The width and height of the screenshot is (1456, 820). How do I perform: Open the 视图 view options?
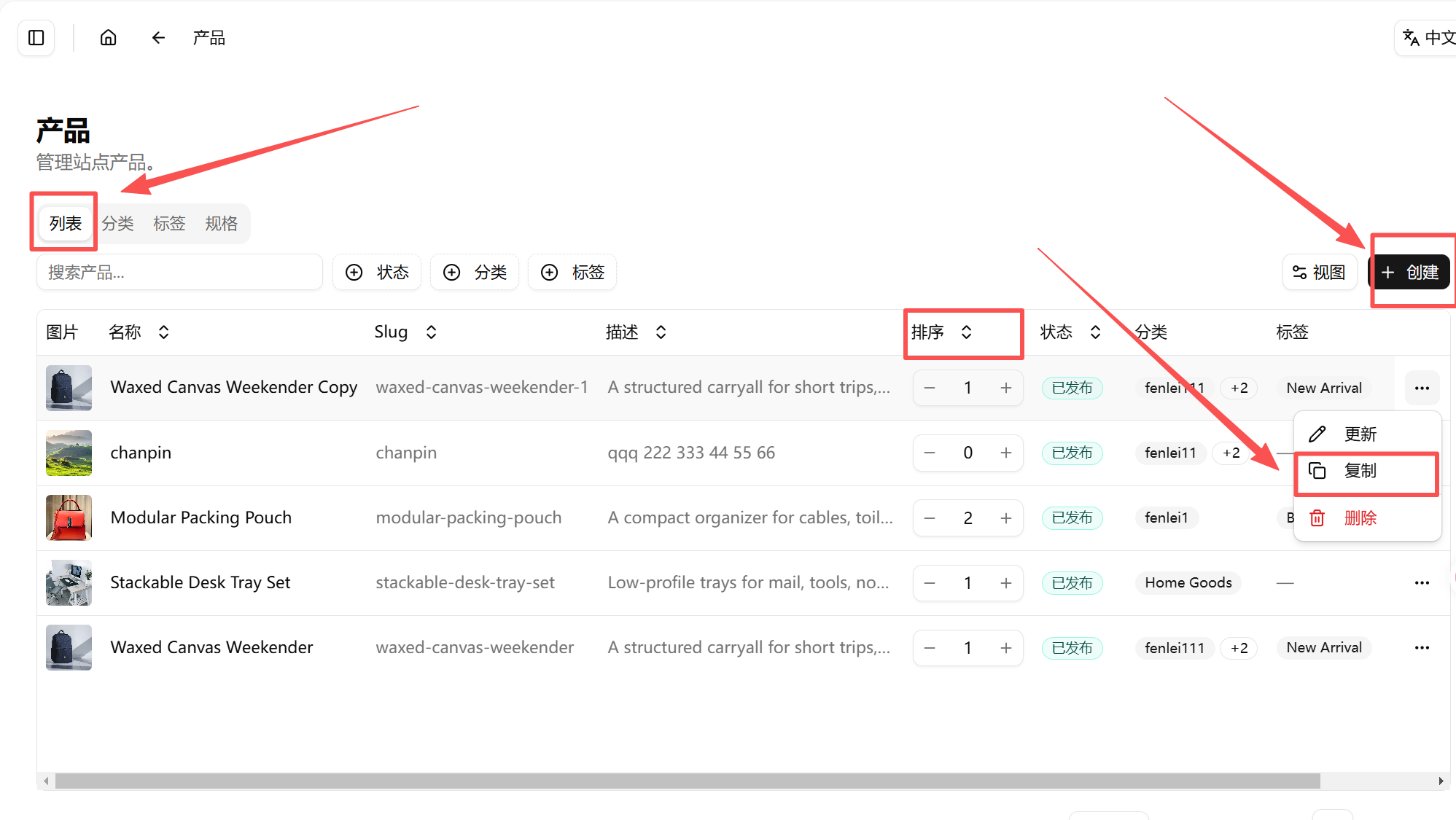1319,273
